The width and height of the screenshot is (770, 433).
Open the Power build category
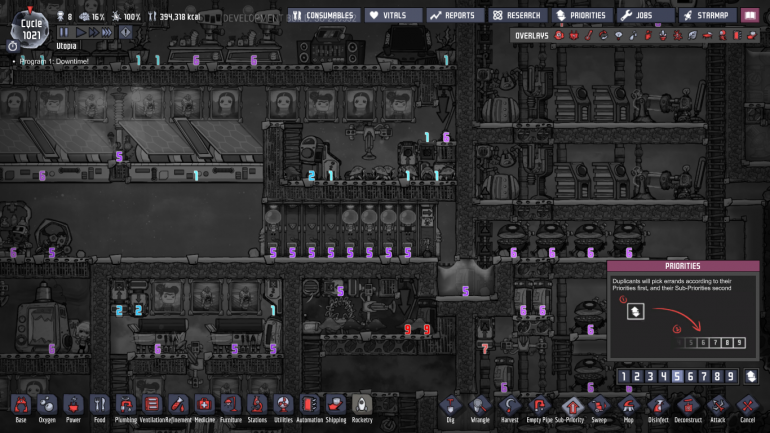[x=73, y=406]
